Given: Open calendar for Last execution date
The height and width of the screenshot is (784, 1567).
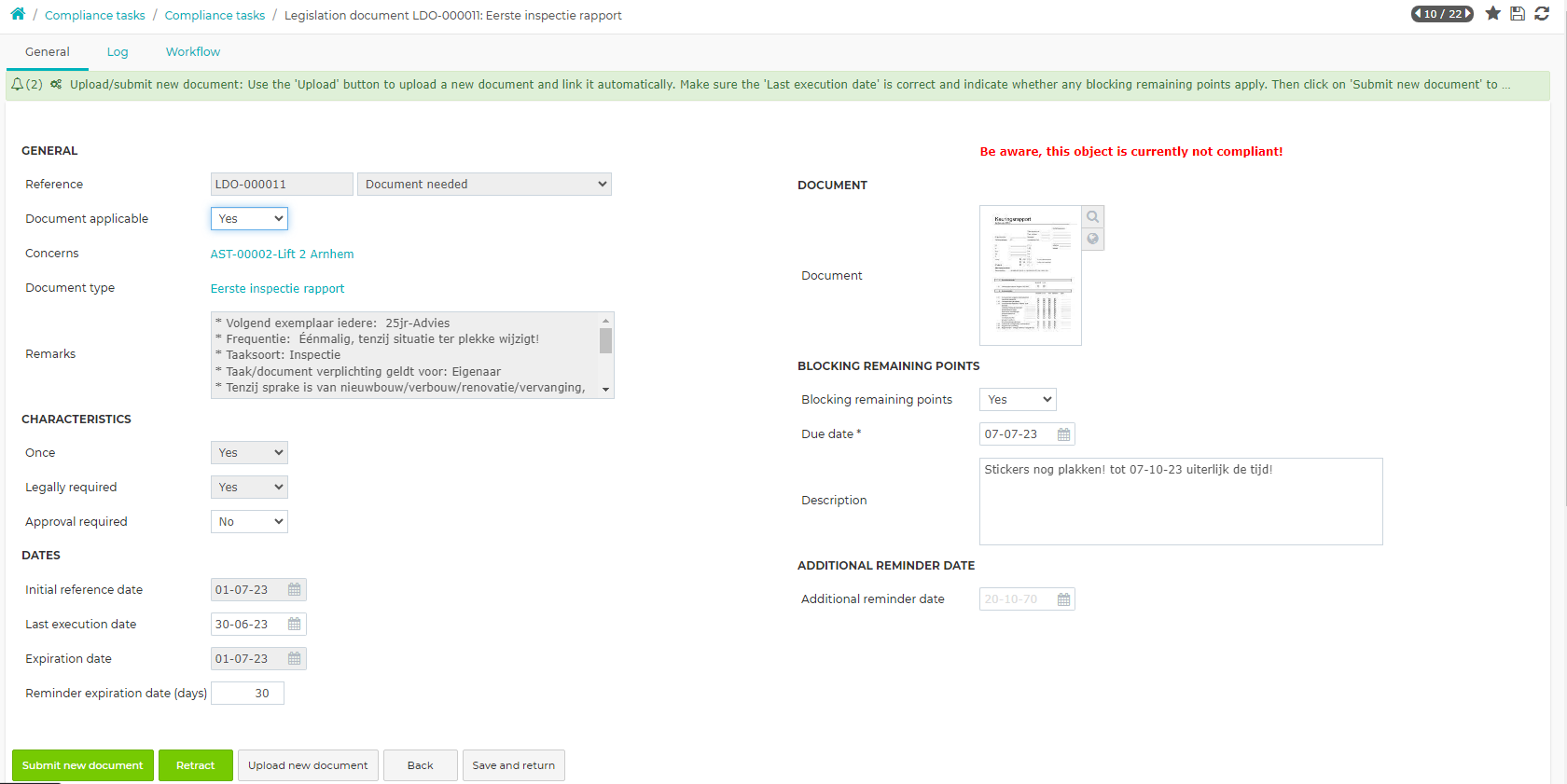Looking at the screenshot, I should [x=295, y=625].
